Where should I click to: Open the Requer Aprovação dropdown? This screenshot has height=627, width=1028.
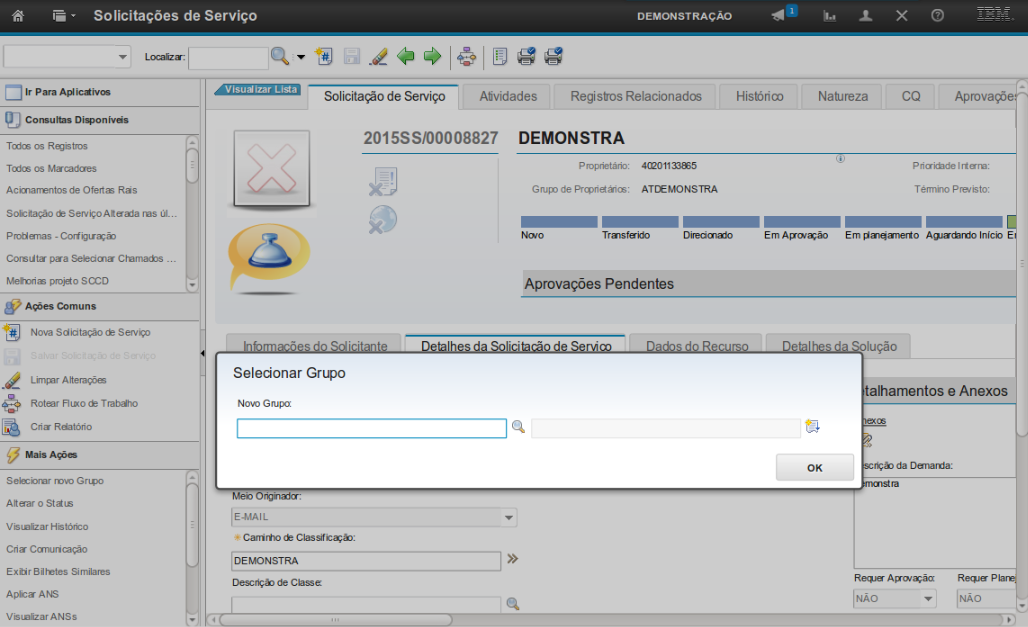tap(928, 599)
